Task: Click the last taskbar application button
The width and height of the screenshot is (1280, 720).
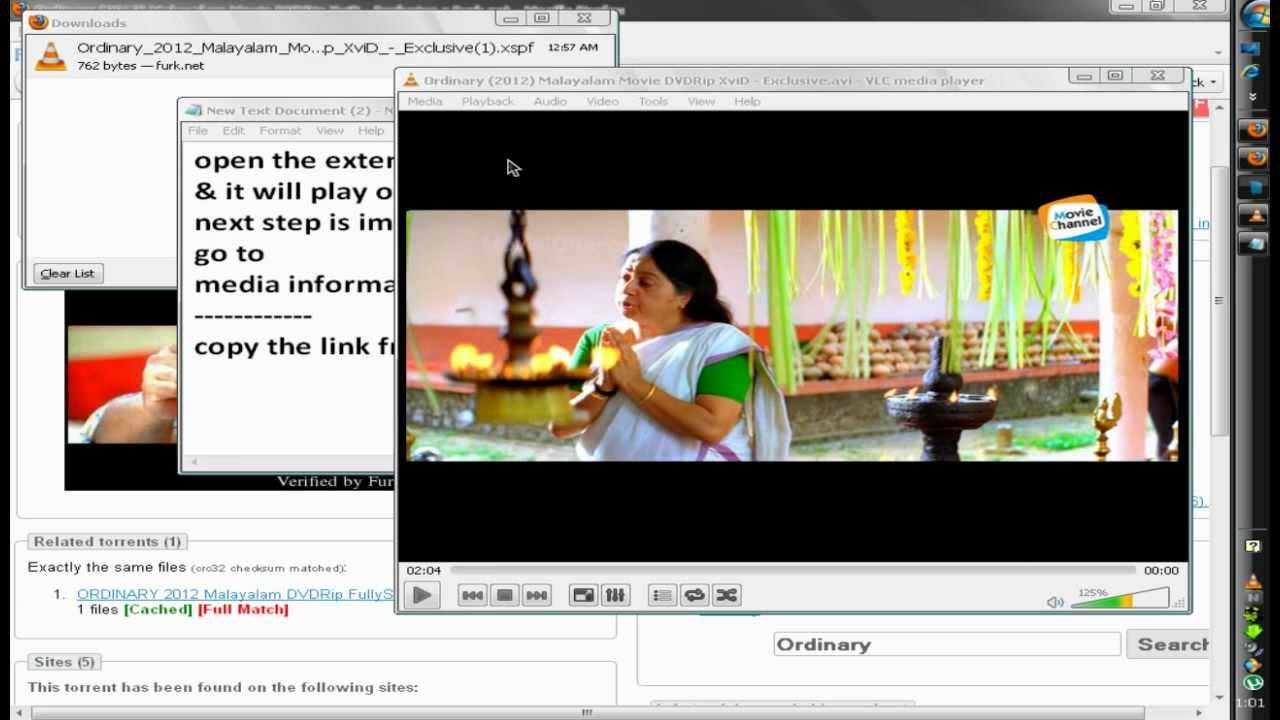Action: (x=1254, y=242)
